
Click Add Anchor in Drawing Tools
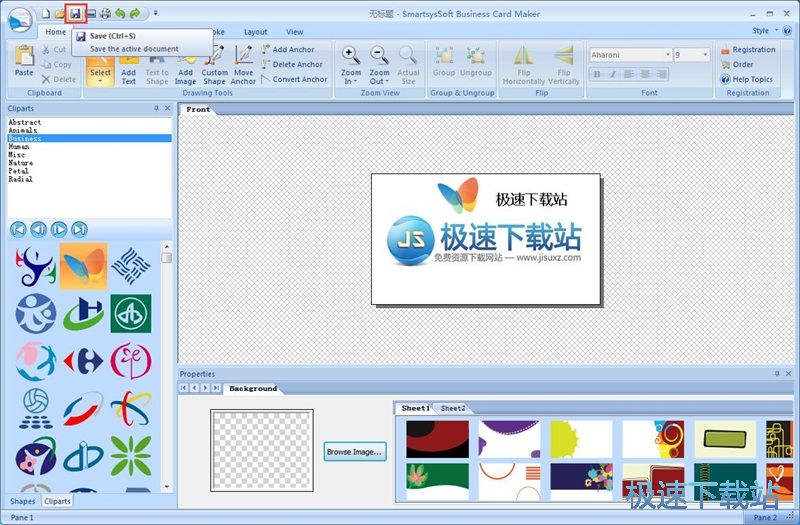tap(288, 49)
